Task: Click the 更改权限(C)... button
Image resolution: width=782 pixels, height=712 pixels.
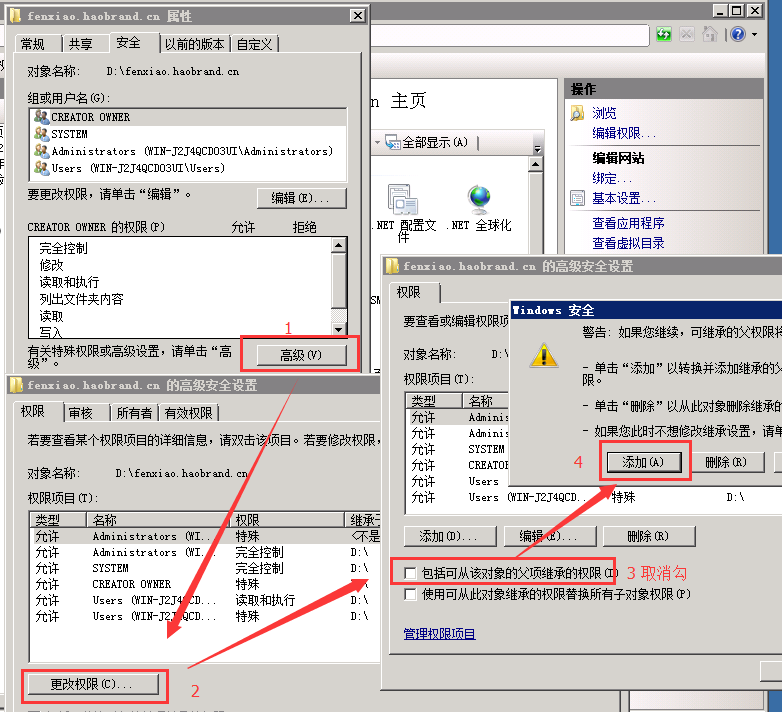Action: (93, 684)
